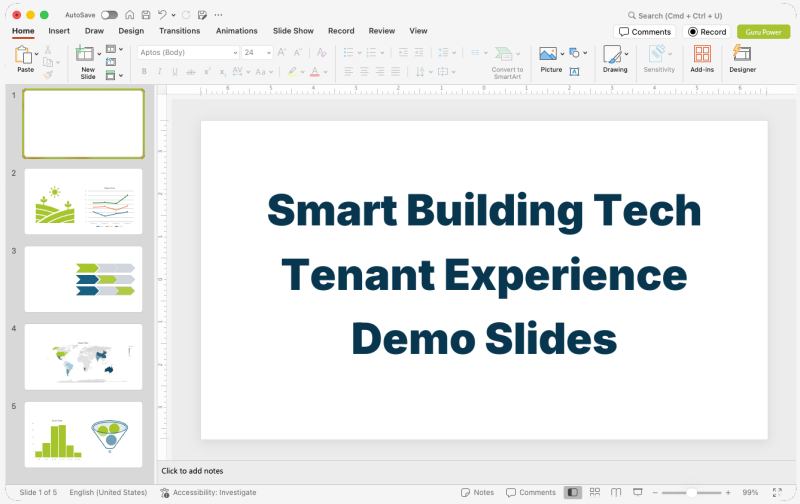Viewport: 800px width, 504px height.
Task: Click the Save disk icon
Action: (146, 15)
